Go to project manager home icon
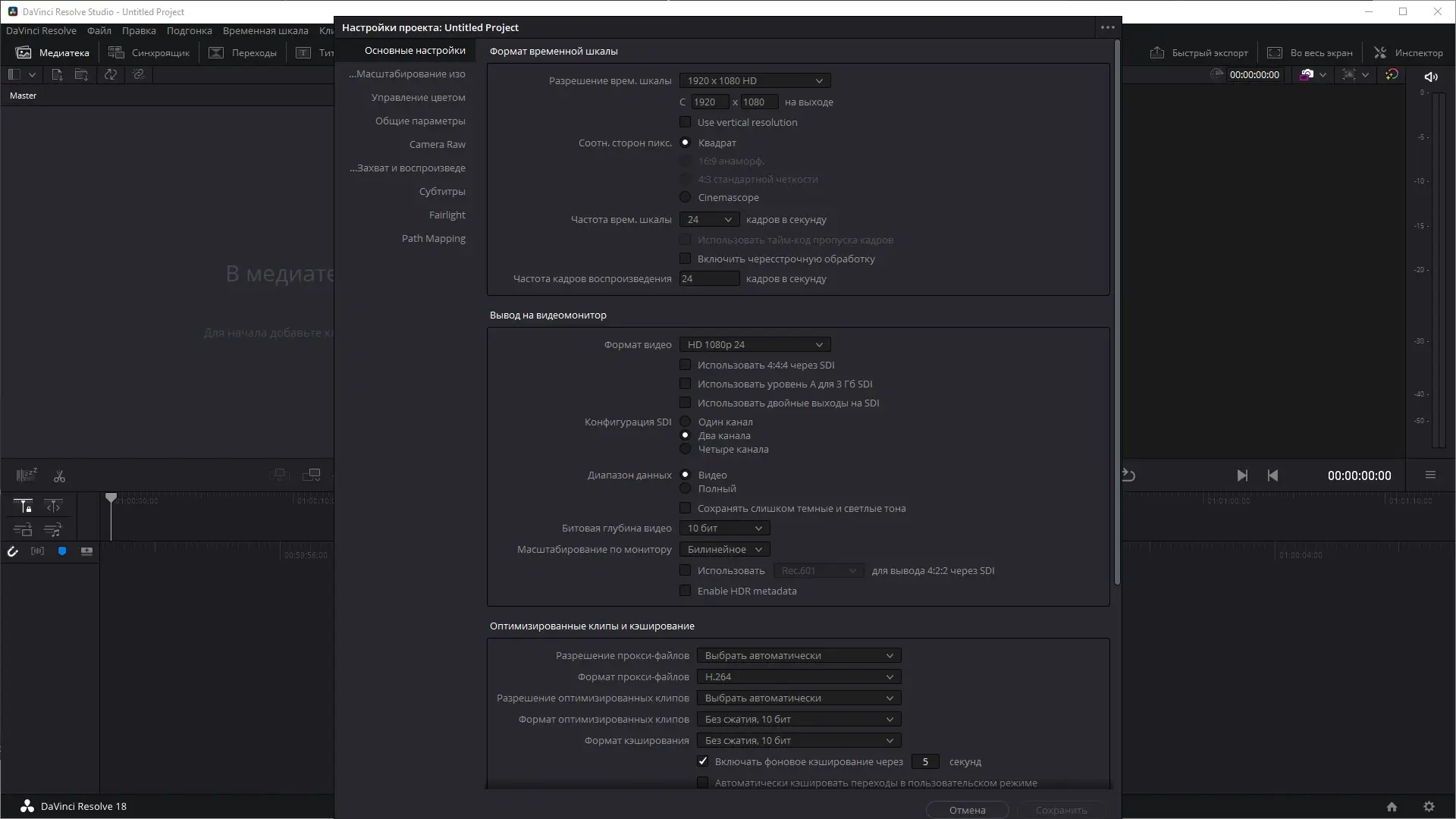 click(1392, 807)
